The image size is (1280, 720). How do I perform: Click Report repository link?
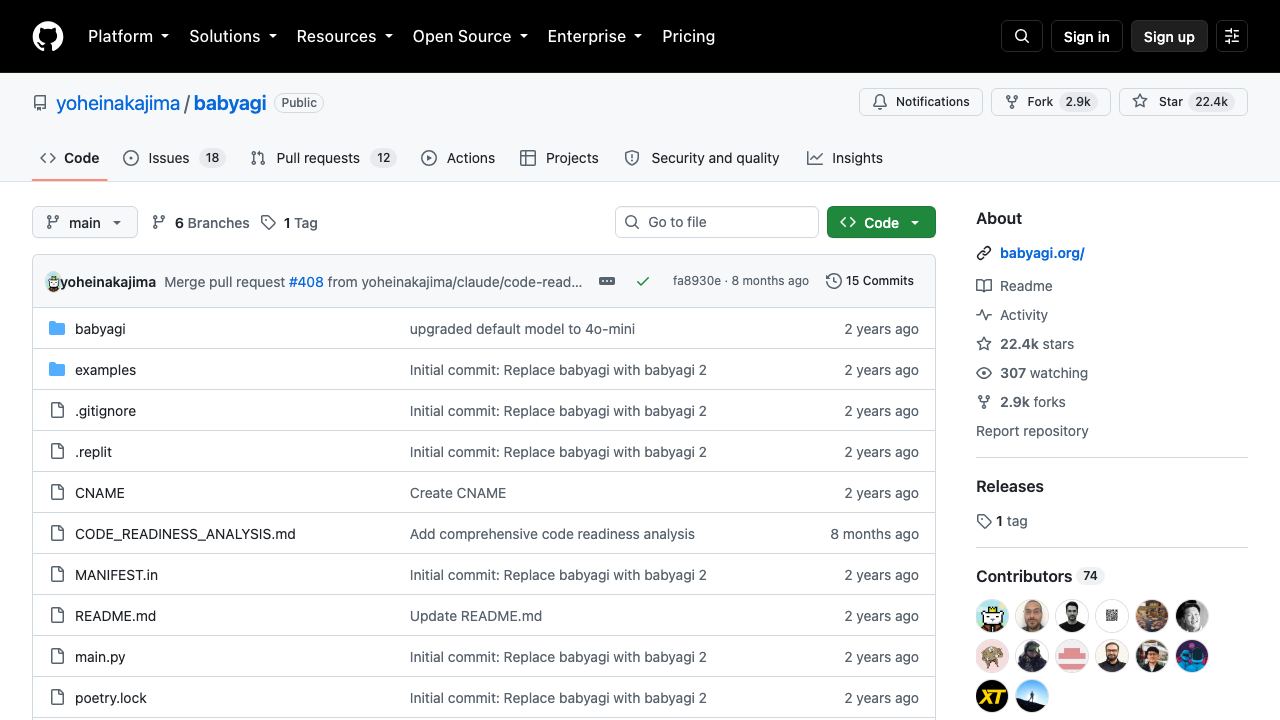[1032, 431]
